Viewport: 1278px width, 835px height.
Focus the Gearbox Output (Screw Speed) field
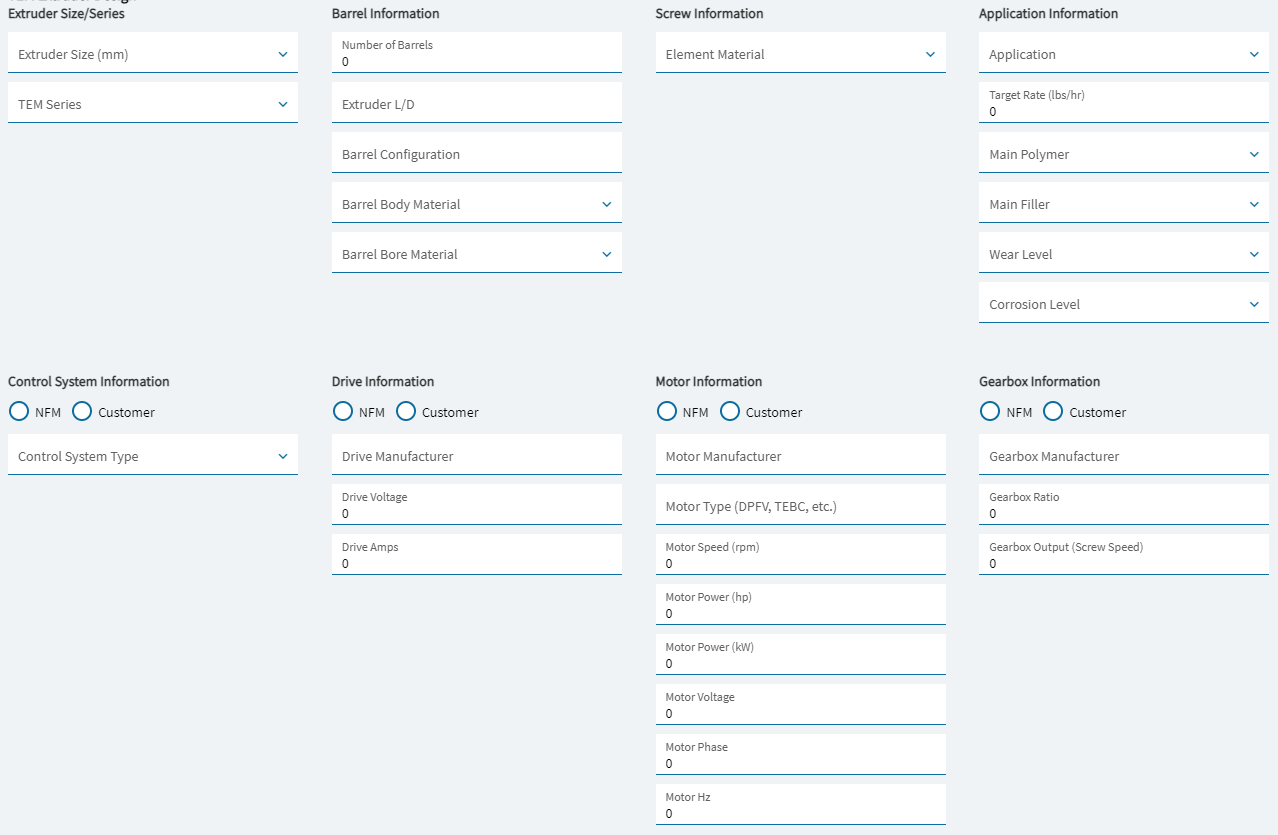coord(1124,555)
